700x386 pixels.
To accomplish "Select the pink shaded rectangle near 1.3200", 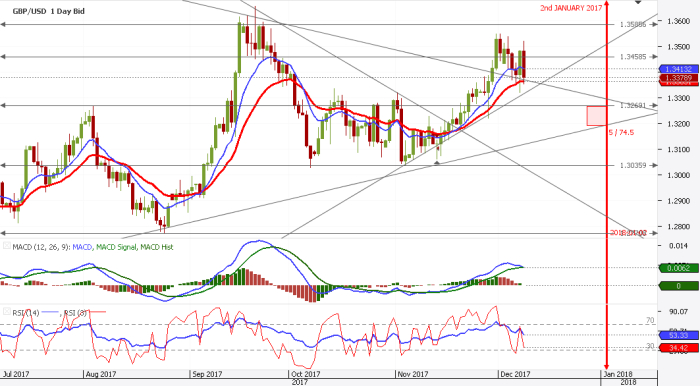I will pyautogui.click(x=596, y=116).
